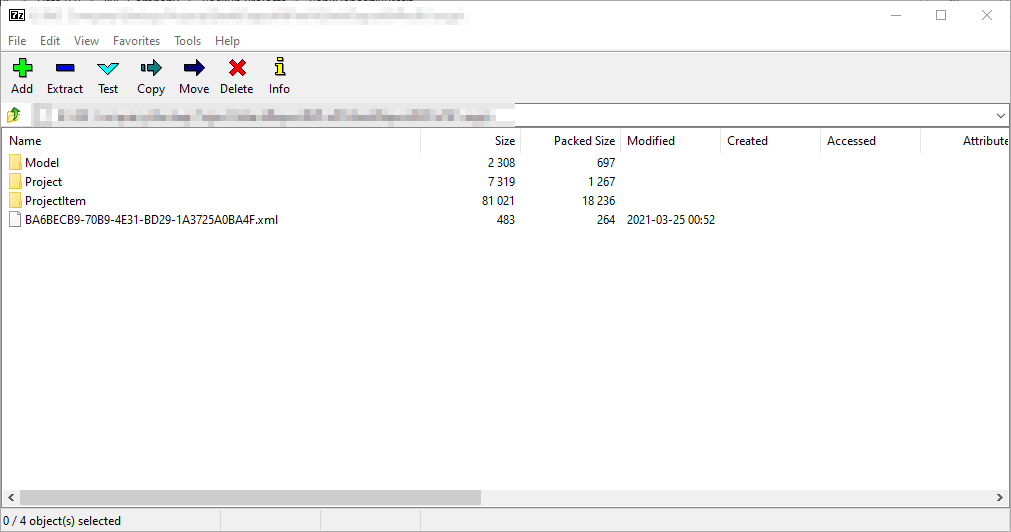Select the Model folder
Viewport: 1011px width, 532px height.
pos(42,163)
